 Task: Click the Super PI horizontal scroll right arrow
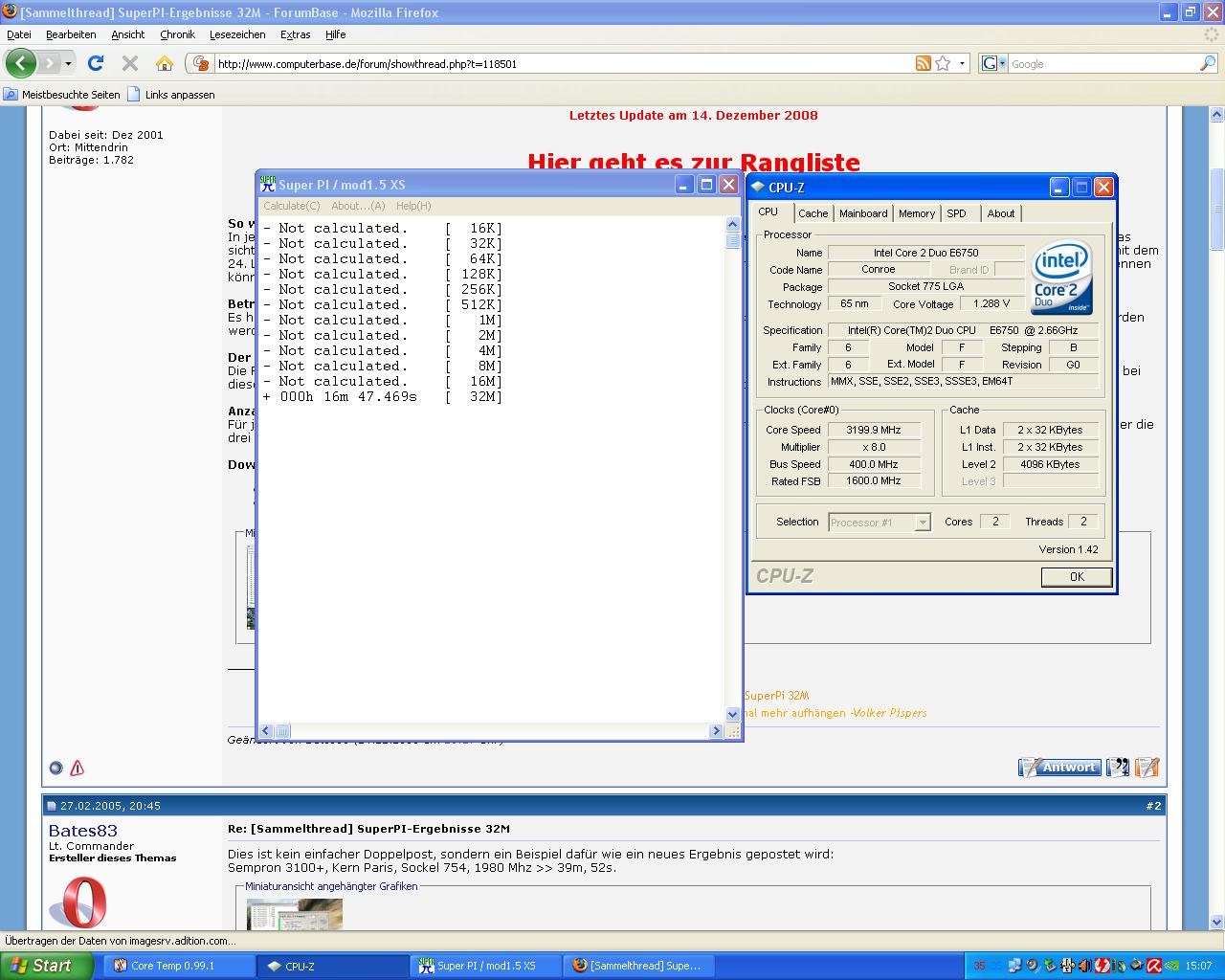tap(716, 731)
